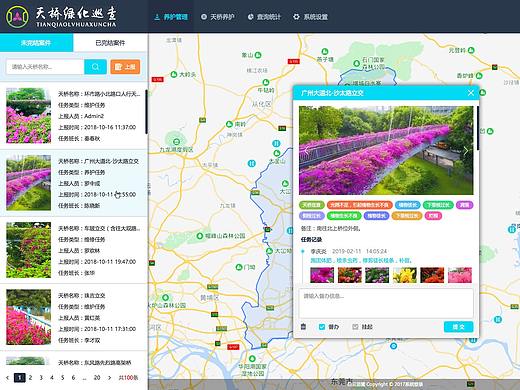
Task: Click the green marker at 帽峰山森林公园
Action: [x=200, y=236]
